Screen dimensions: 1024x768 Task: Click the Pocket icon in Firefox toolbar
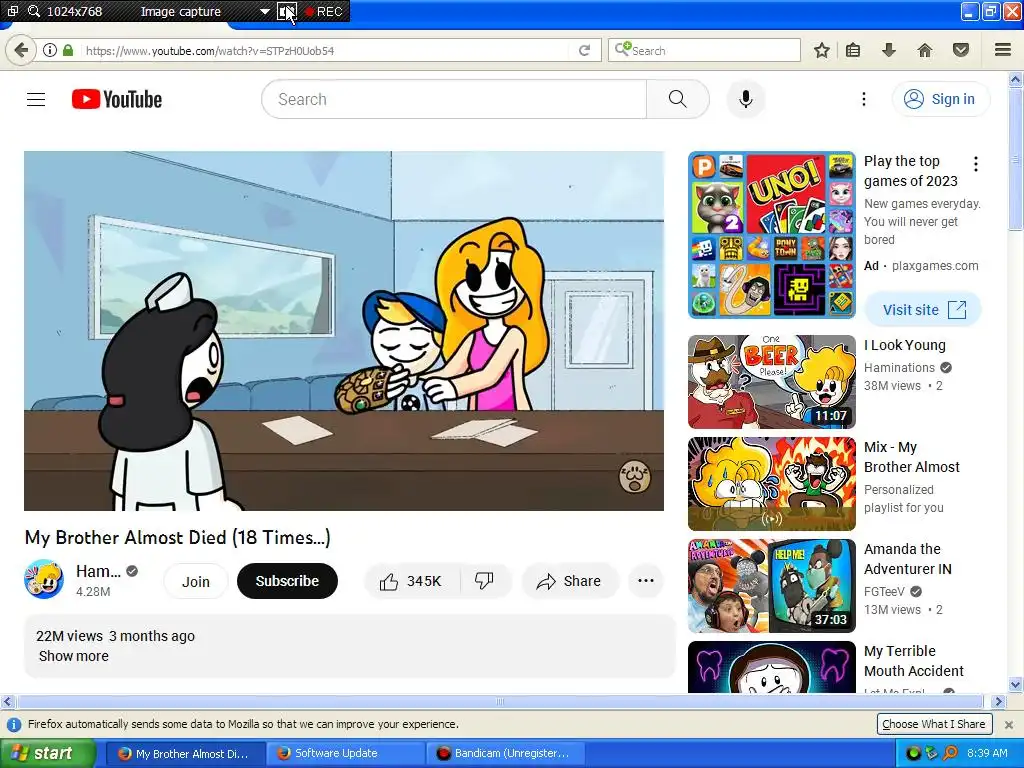point(960,50)
